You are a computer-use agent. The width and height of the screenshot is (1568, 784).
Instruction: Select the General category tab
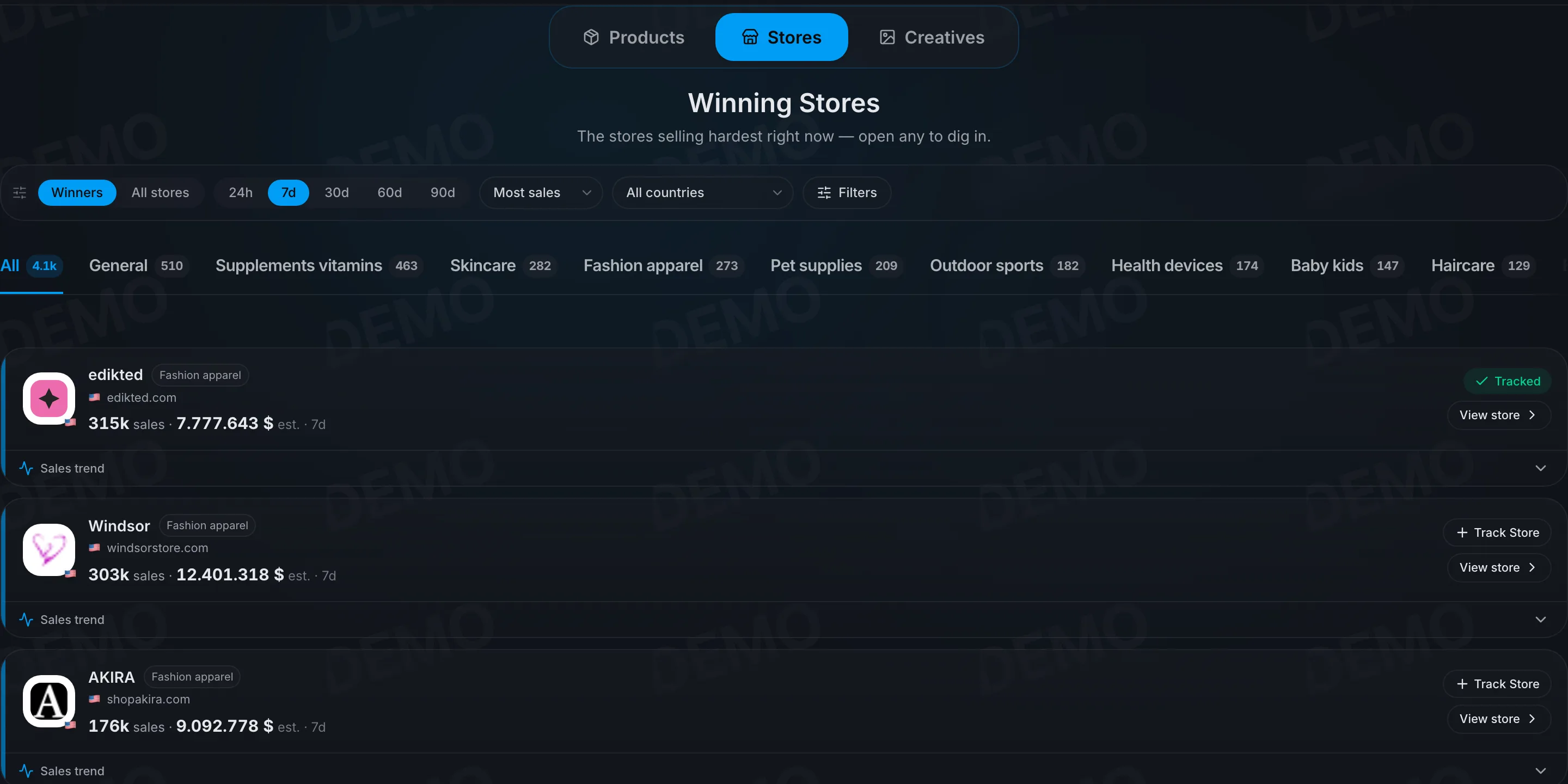point(138,265)
